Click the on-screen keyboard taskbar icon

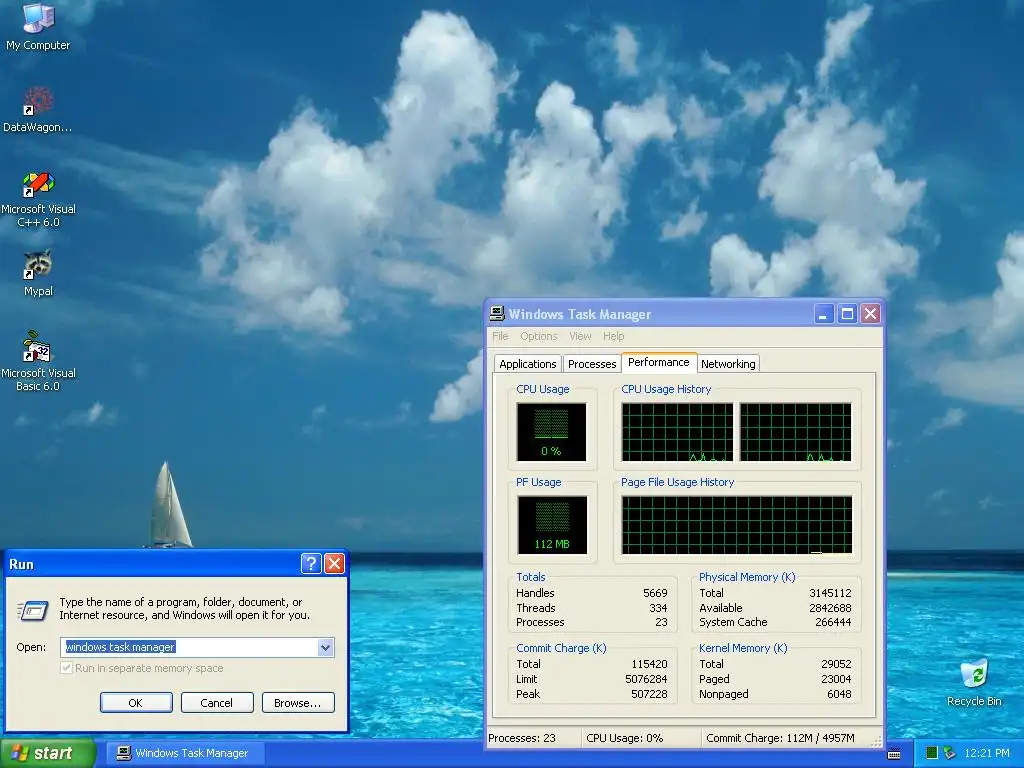pos(894,754)
